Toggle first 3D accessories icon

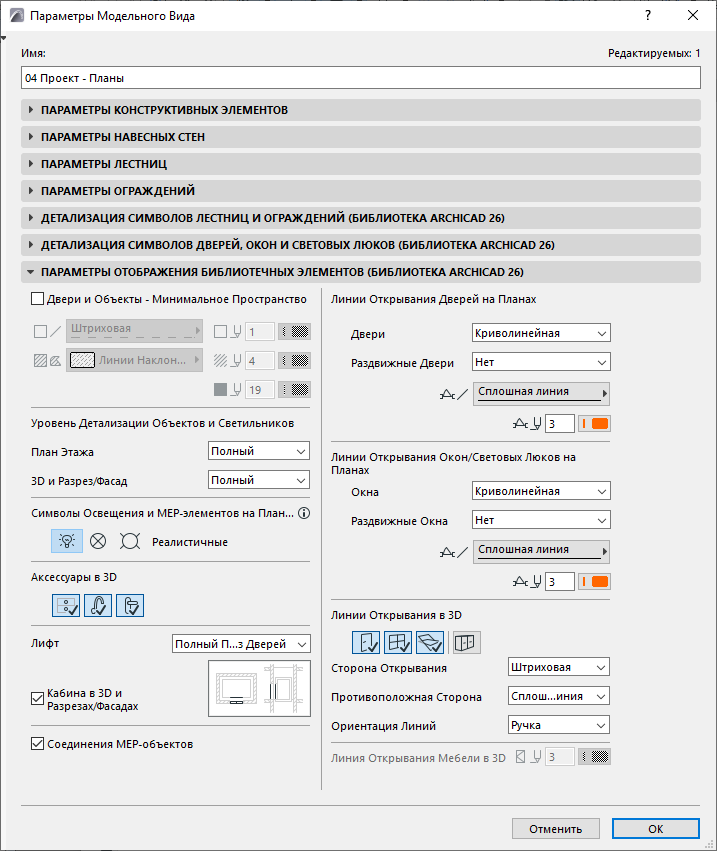(x=66, y=605)
